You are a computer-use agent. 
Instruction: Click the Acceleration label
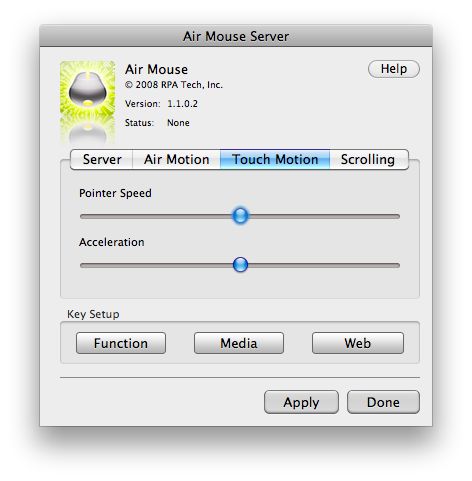click(112, 242)
